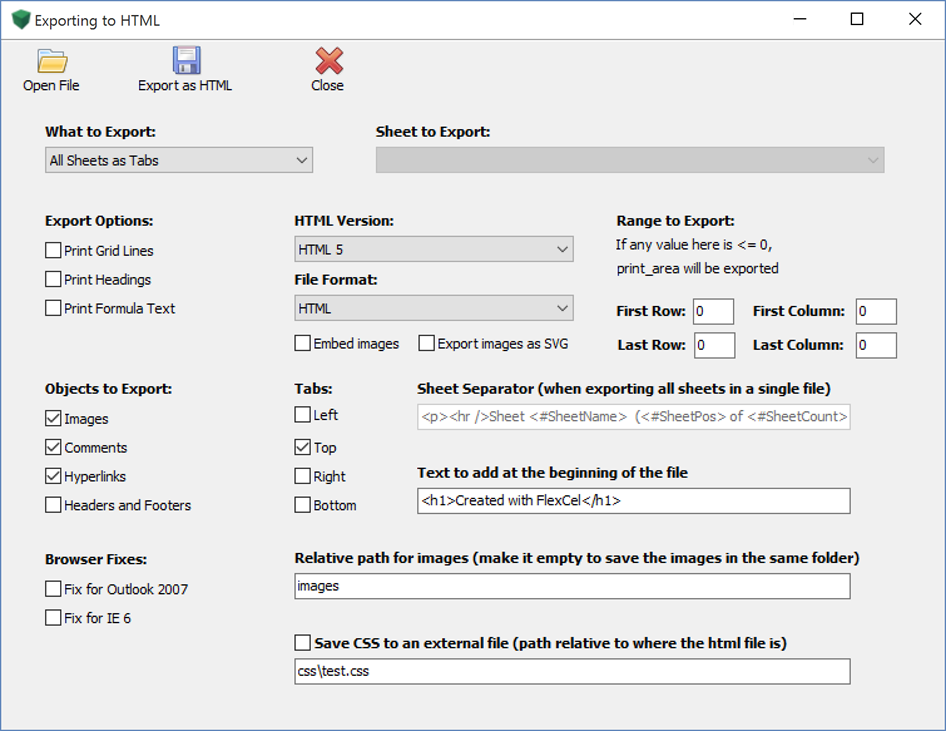Click the relative path for images field
Image resolution: width=946 pixels, height=731 pixels.
pos(572,587)
